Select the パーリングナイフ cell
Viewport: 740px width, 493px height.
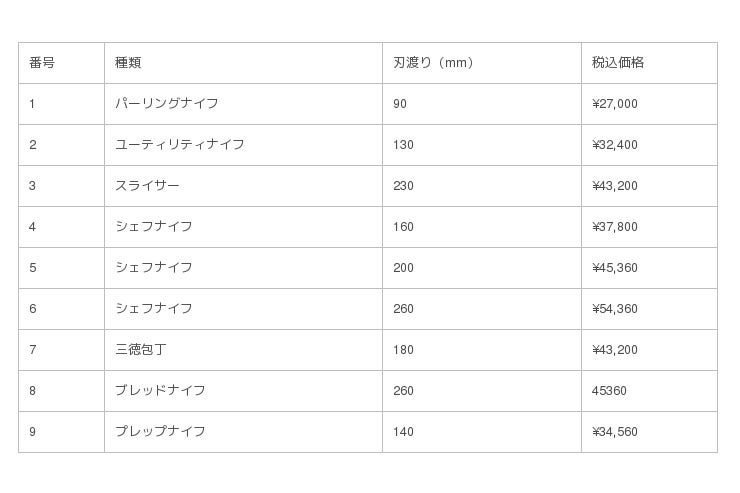(167, 104)
